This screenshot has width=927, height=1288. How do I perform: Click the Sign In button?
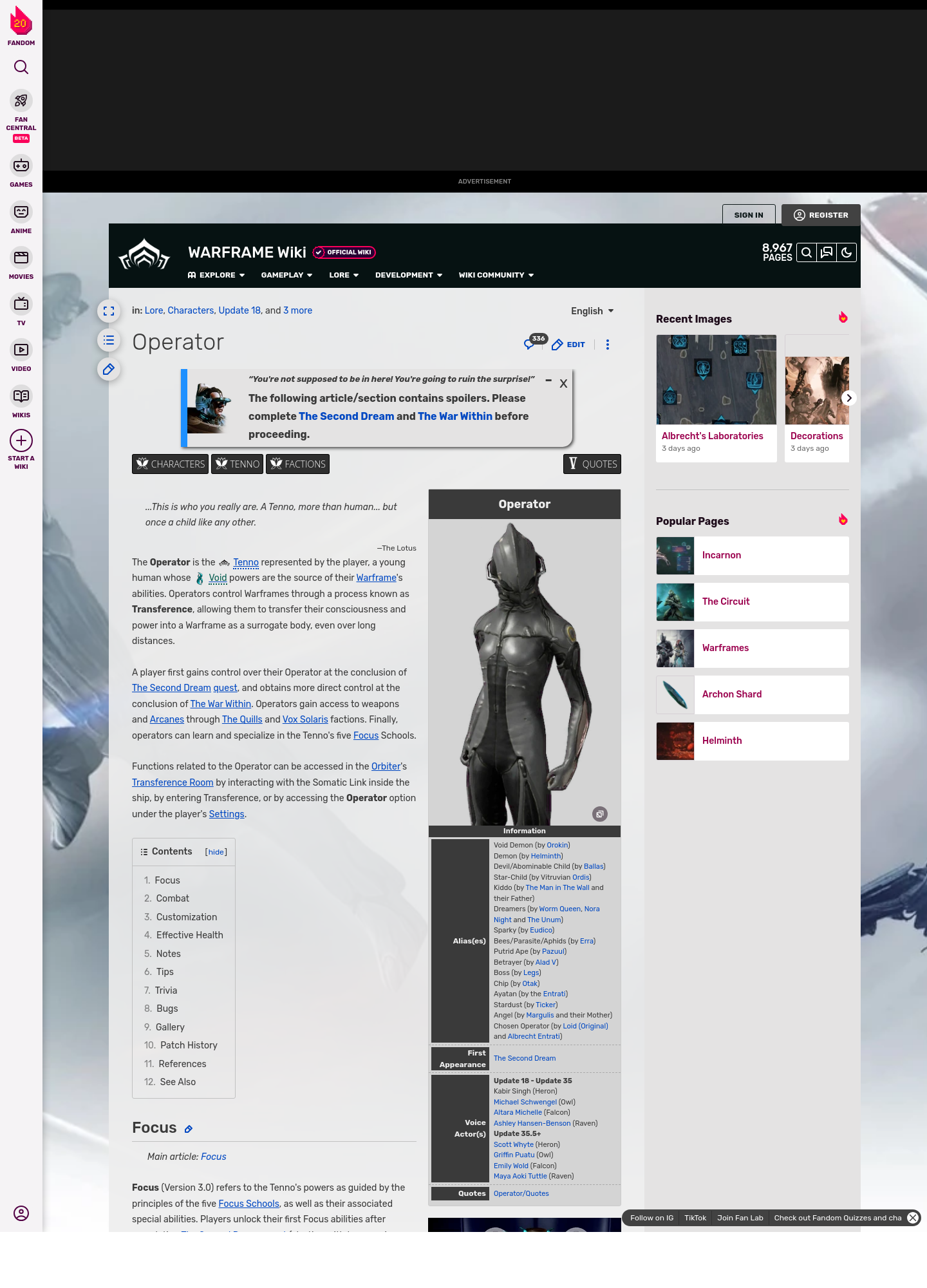point(749,215)
